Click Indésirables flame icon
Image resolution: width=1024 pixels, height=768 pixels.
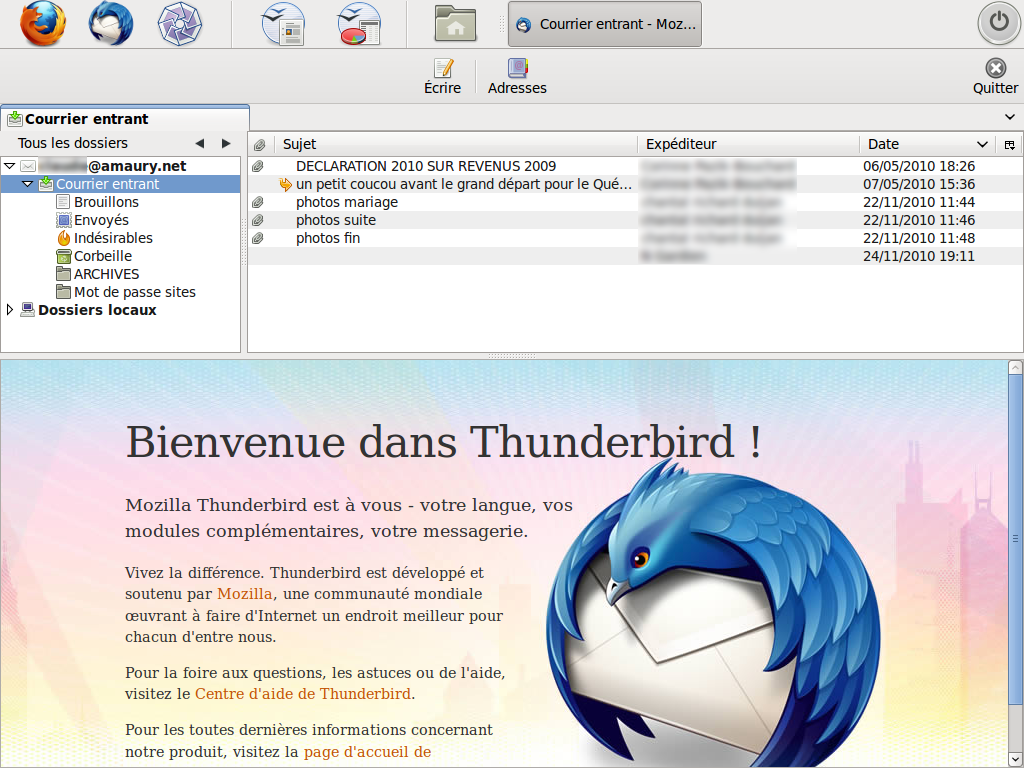point(63,238)
